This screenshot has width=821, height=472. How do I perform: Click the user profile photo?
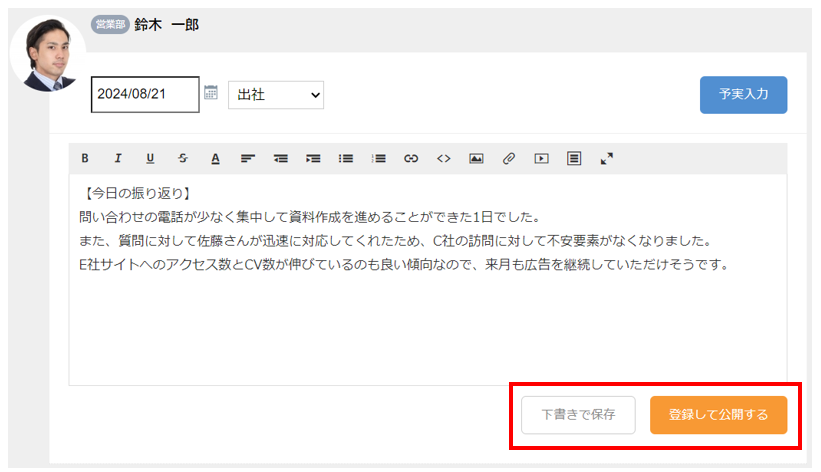click(48, 53)
